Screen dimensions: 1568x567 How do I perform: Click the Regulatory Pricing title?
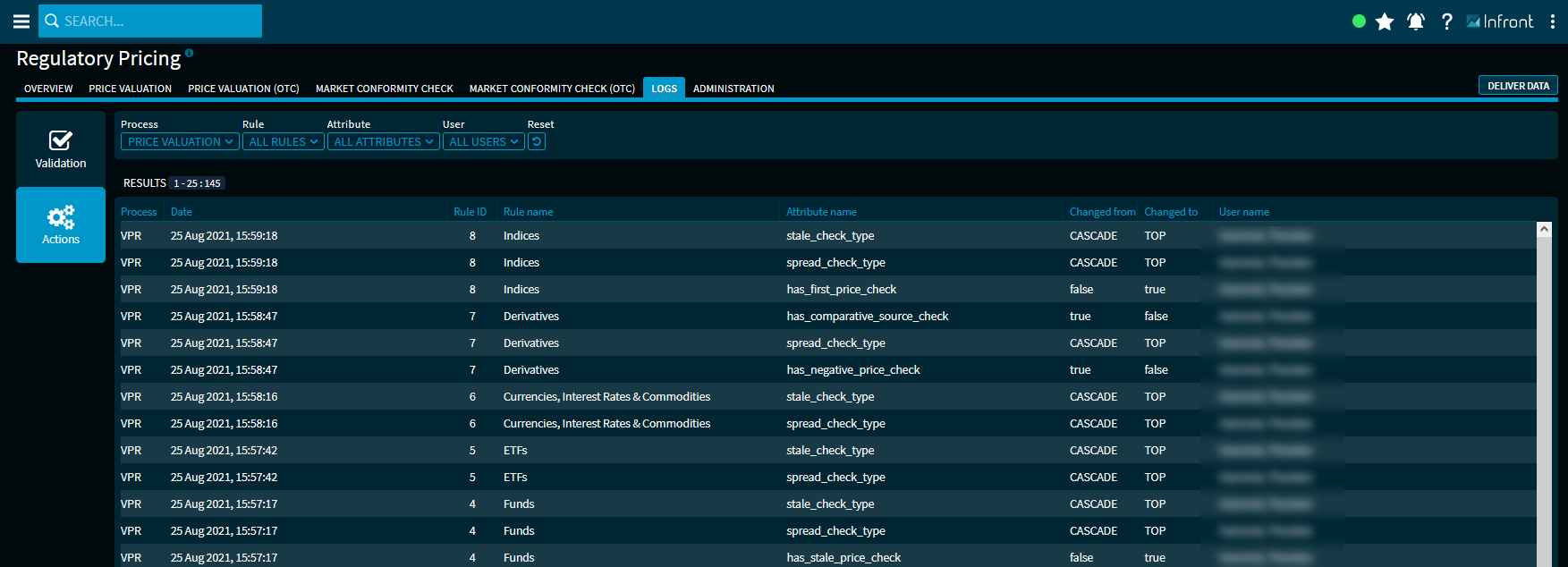[x=98, y=58]
